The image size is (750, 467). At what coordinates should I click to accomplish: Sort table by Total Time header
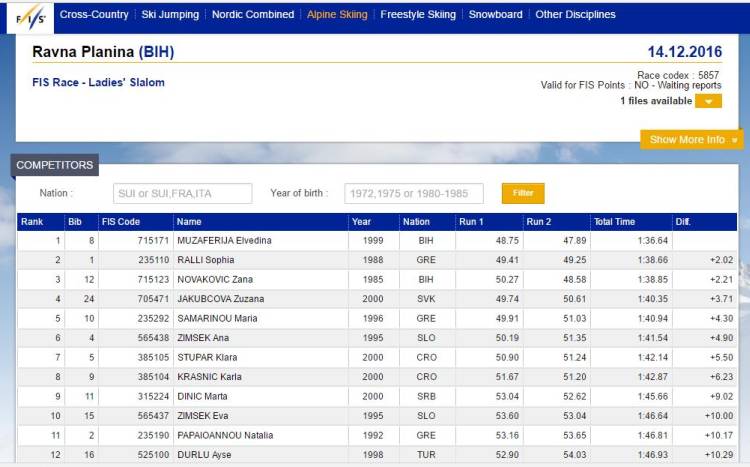[x=615, y=222]
